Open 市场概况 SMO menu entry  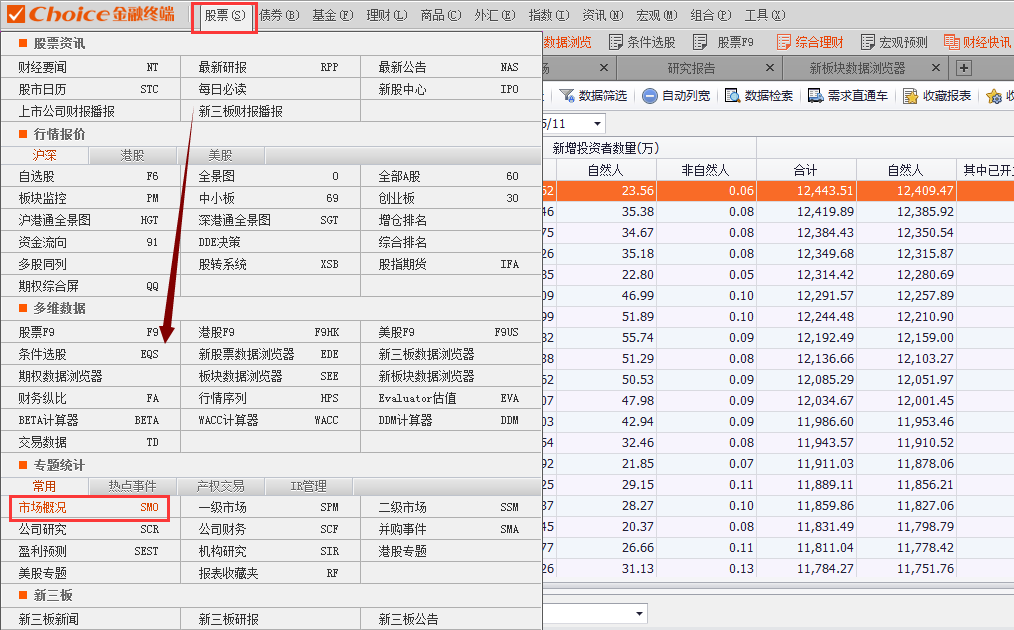point(90,508)
